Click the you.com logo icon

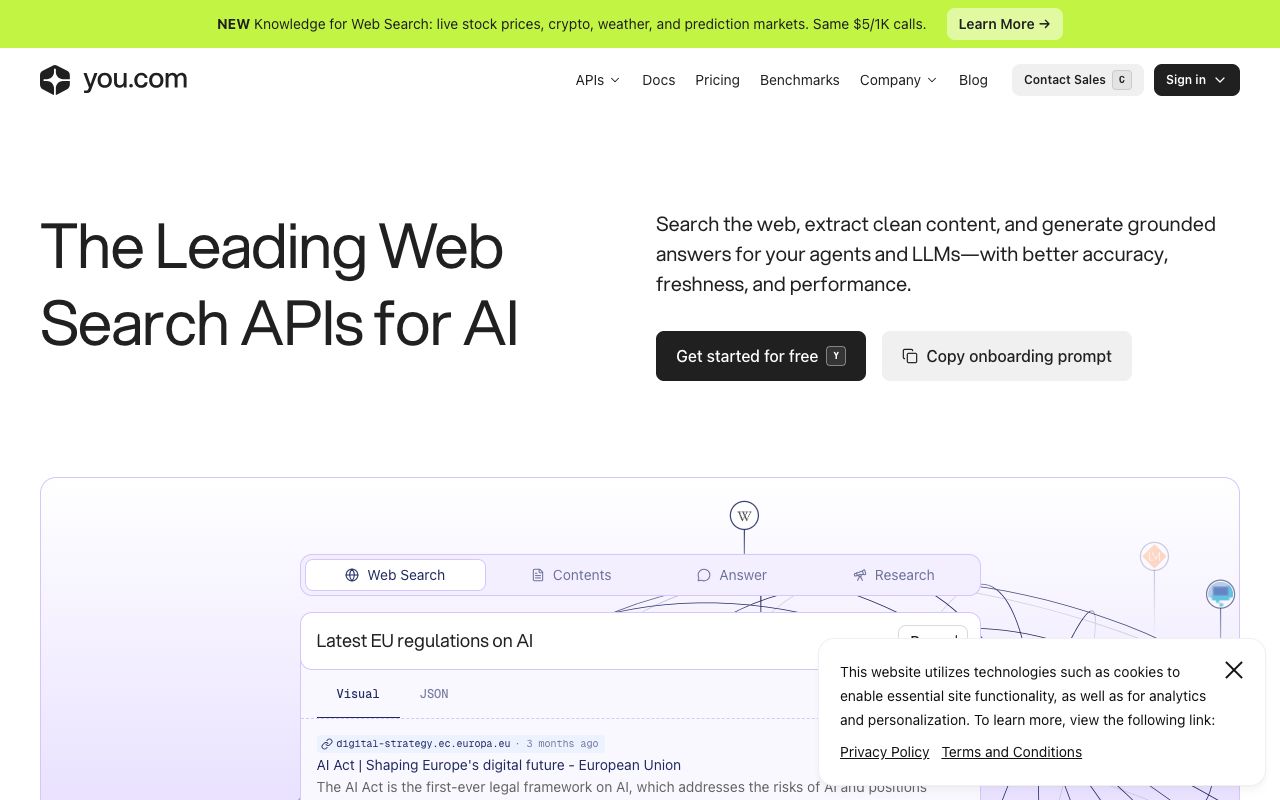coord(55,80)
